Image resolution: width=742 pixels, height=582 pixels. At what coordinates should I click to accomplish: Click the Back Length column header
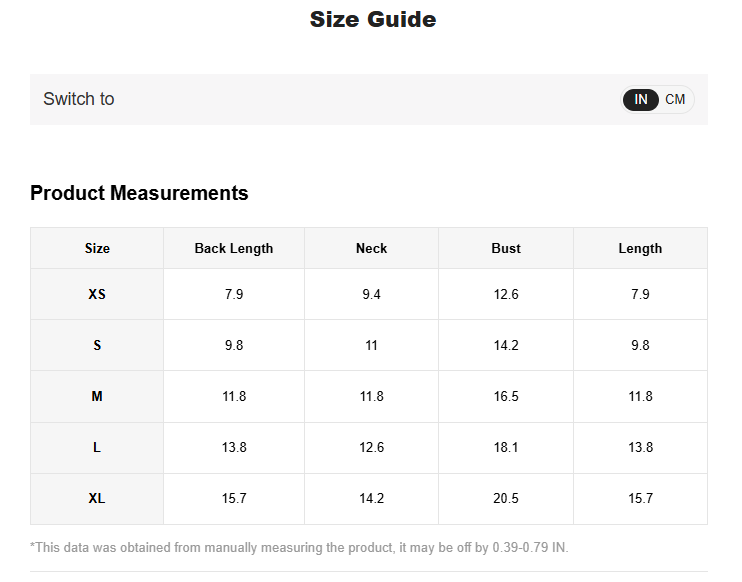[234, 248]
